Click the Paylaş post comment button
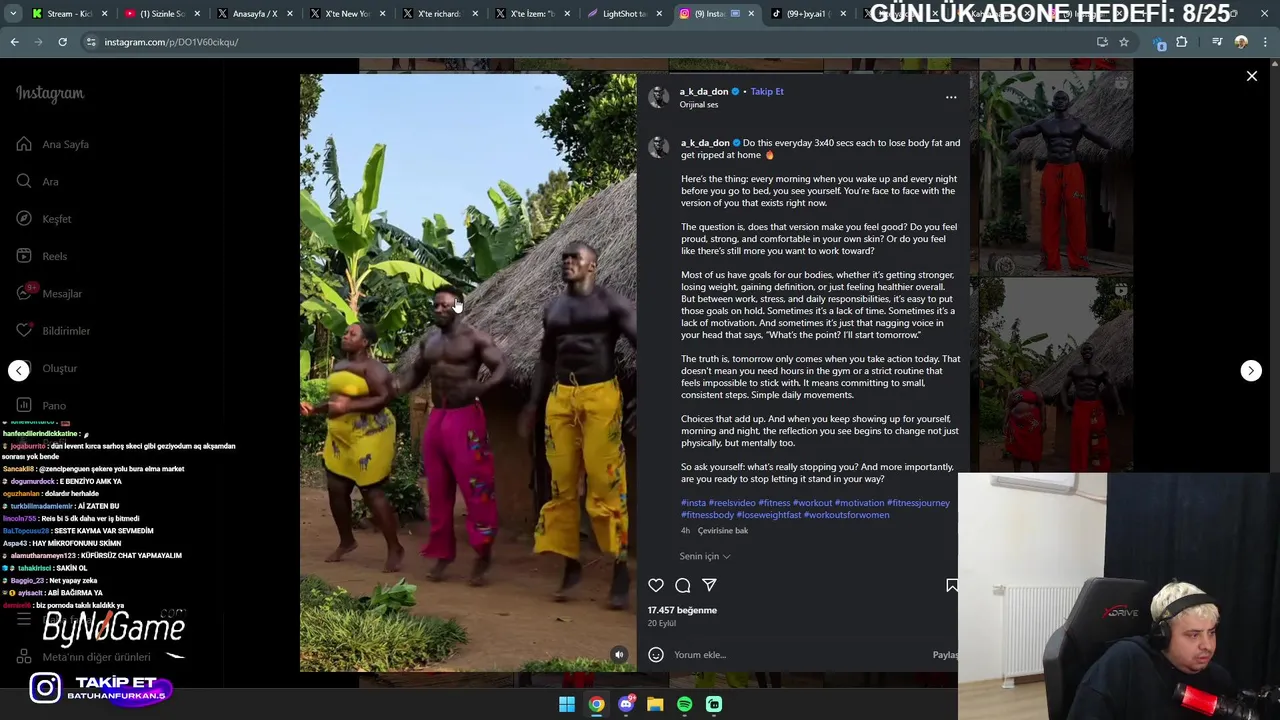 coord(945,655)
